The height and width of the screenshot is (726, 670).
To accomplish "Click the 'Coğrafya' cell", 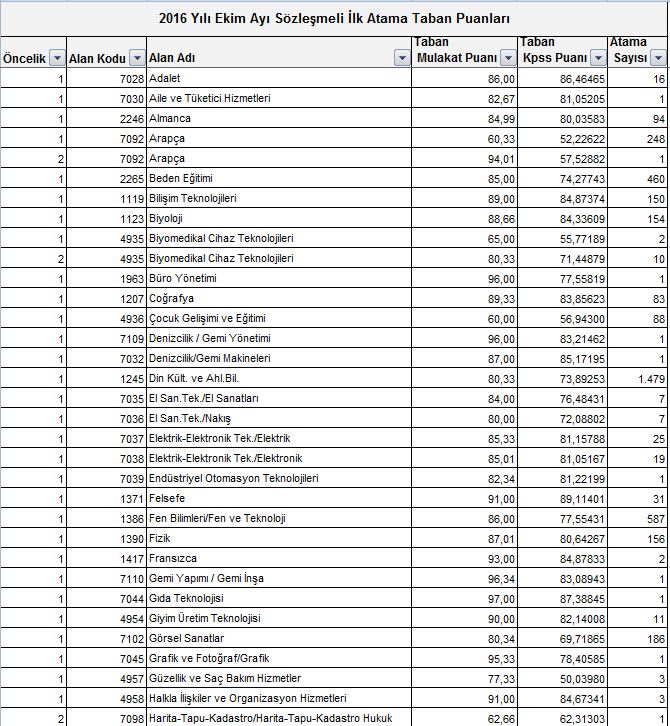I will point(279,298).
